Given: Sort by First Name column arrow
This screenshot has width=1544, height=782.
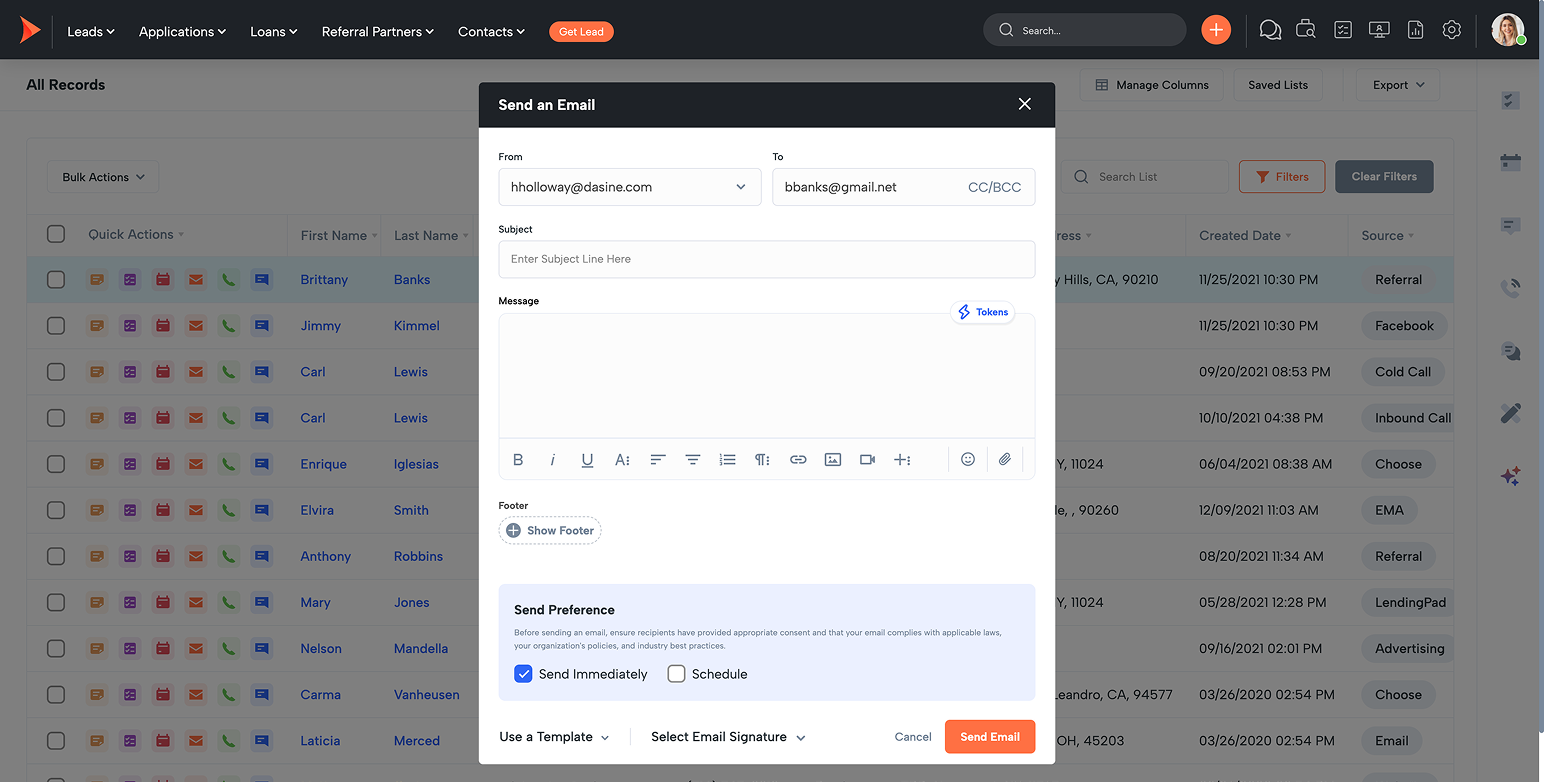Looking at the screenshot, I should click(375, 236).
